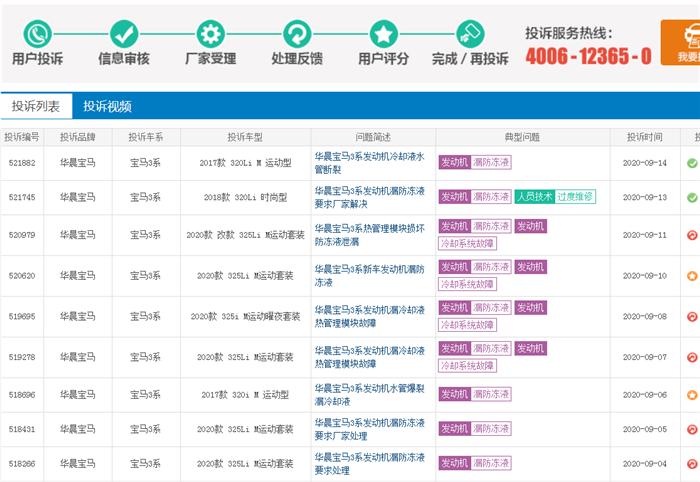Click the 用户投诉 phone step icon
Viewport: 700px width, 482px height.
(38, 34)
